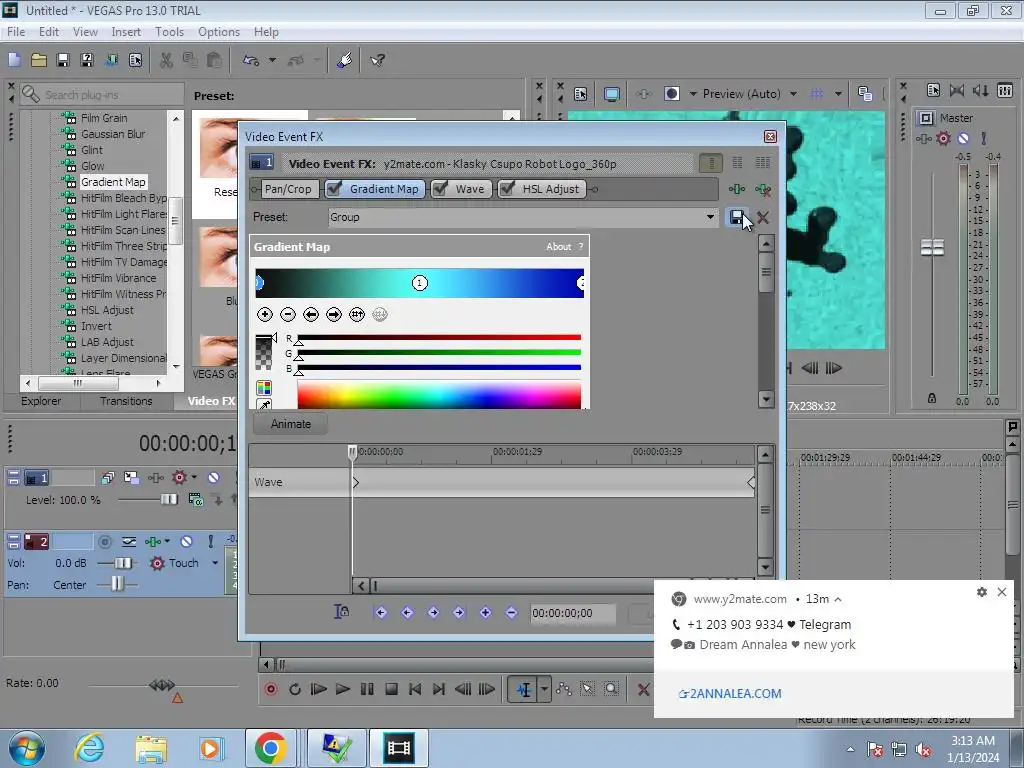Stop playback in transport bar
The width and height of the screenshot is (1024, 768).
[x=391, y=689]
